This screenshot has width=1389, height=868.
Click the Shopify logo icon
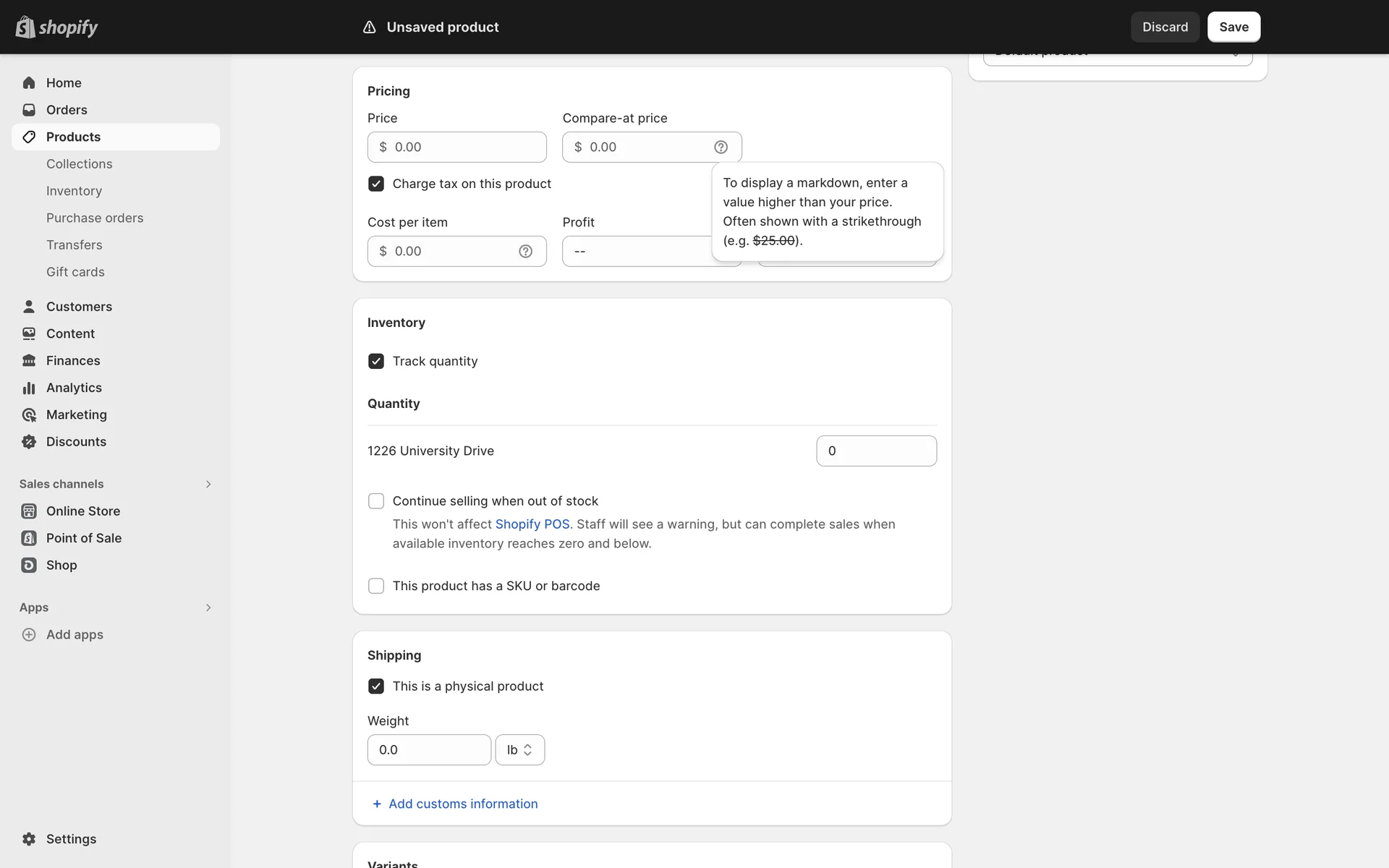pyautogui.click(x=25, y=27)
